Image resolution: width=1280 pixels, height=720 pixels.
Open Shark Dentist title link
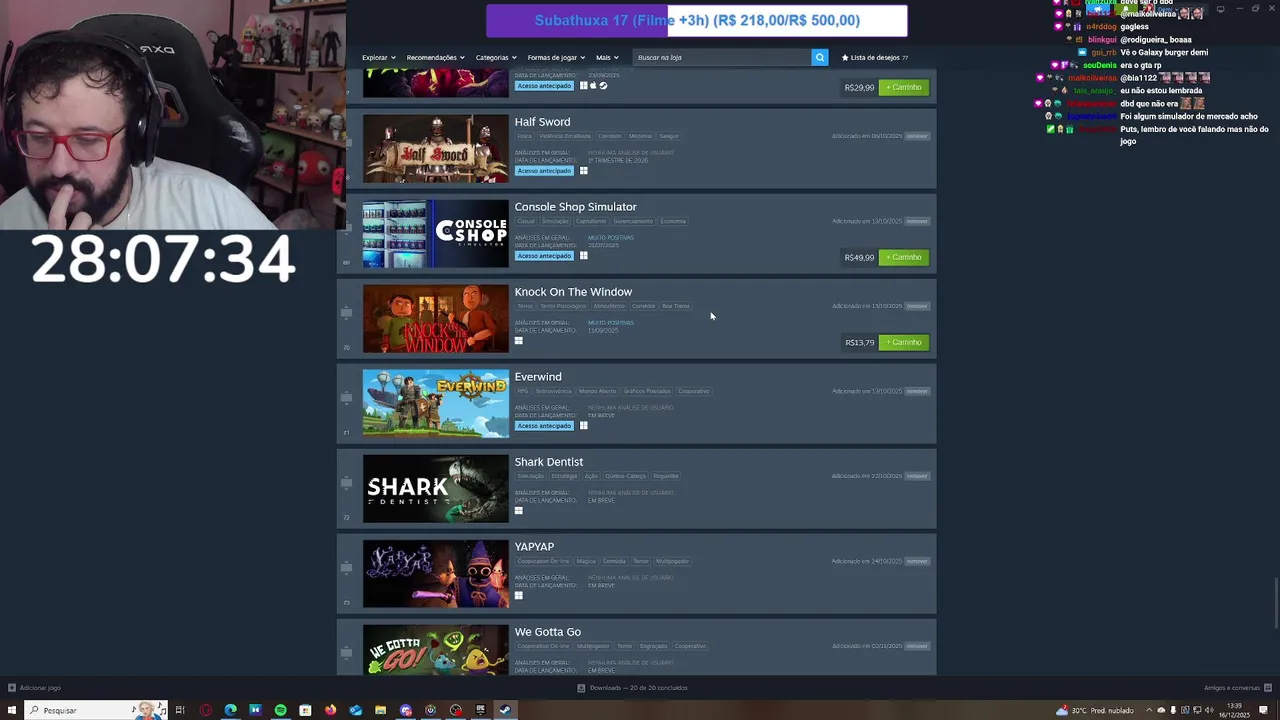pos(548,462)
